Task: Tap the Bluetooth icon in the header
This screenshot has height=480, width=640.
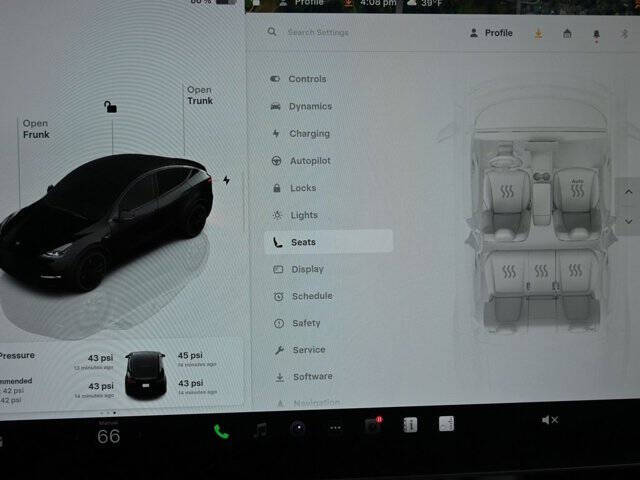Action: (624, 33)
